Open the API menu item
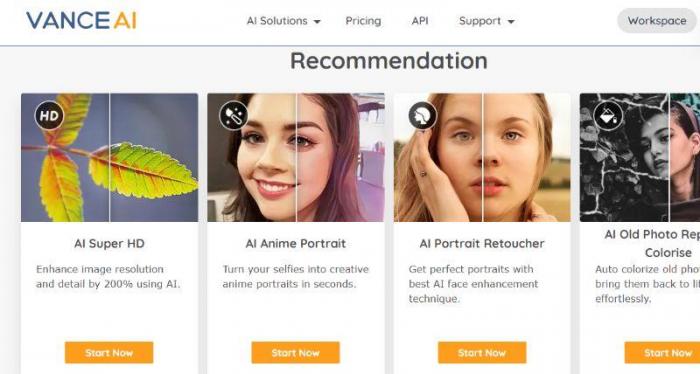 click(x=420, y=21)
